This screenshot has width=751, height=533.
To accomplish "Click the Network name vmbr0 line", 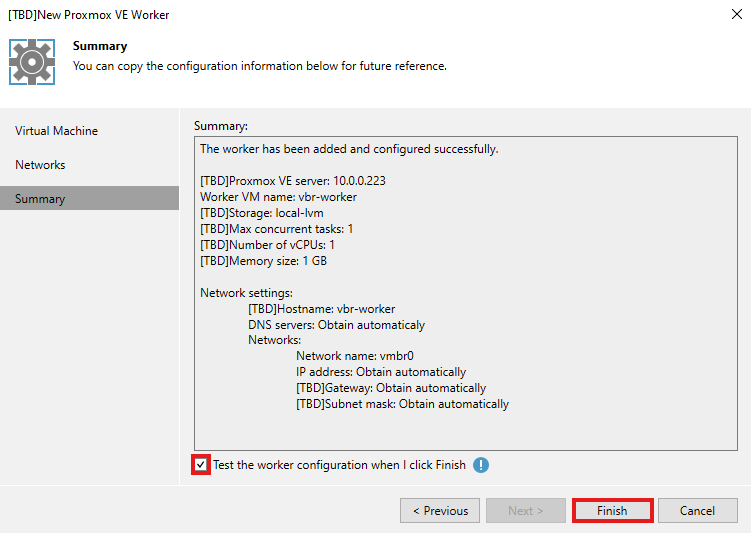I will click(355, 356).
